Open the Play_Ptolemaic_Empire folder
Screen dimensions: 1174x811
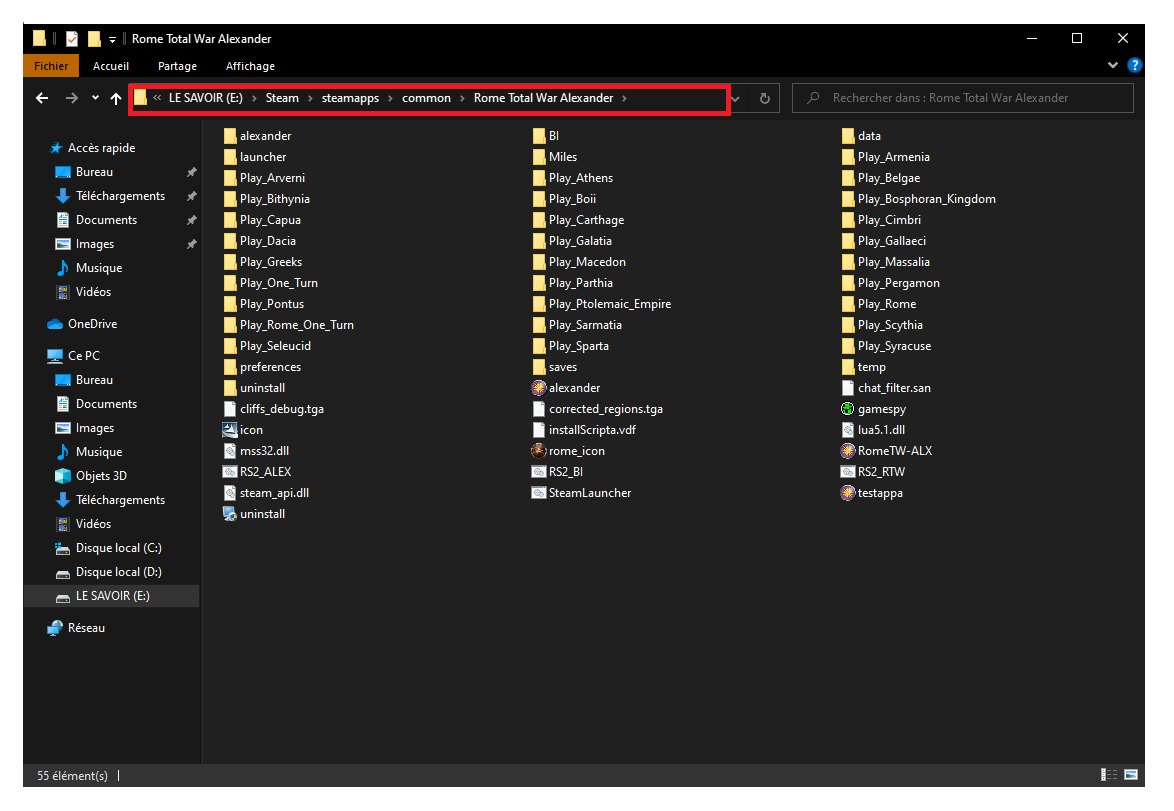point(601,304)
